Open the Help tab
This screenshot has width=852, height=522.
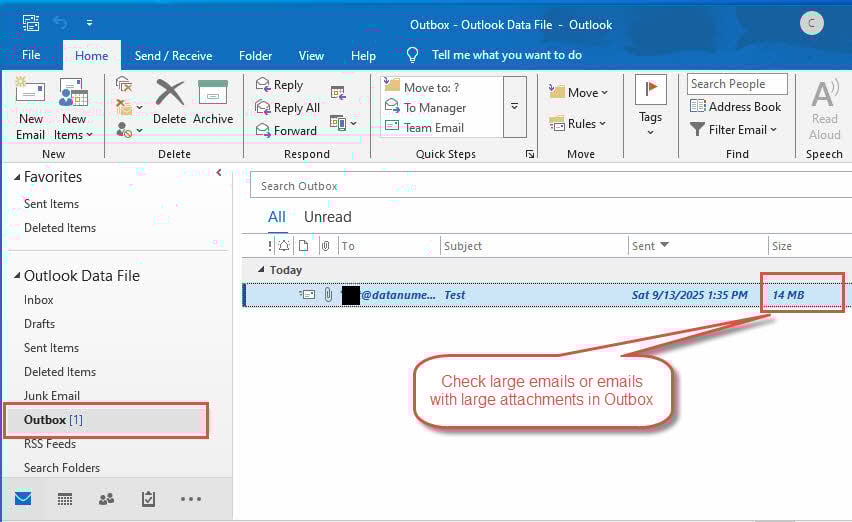point(363,55)
